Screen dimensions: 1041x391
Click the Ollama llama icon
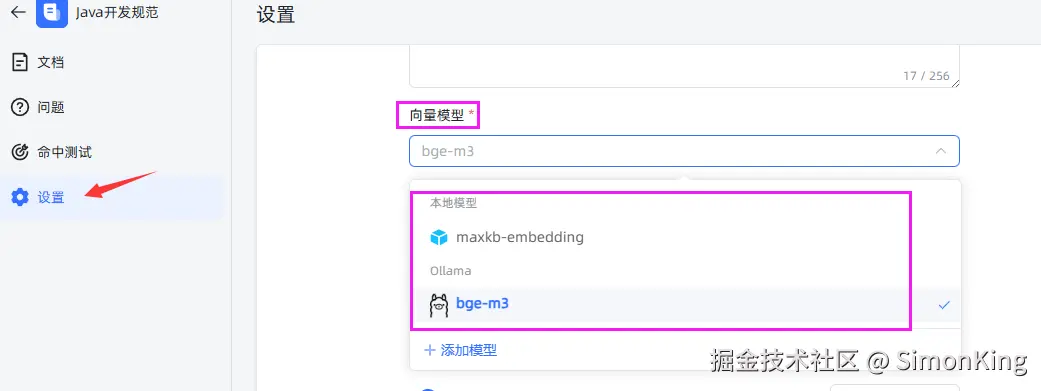(x=439, y=305)
